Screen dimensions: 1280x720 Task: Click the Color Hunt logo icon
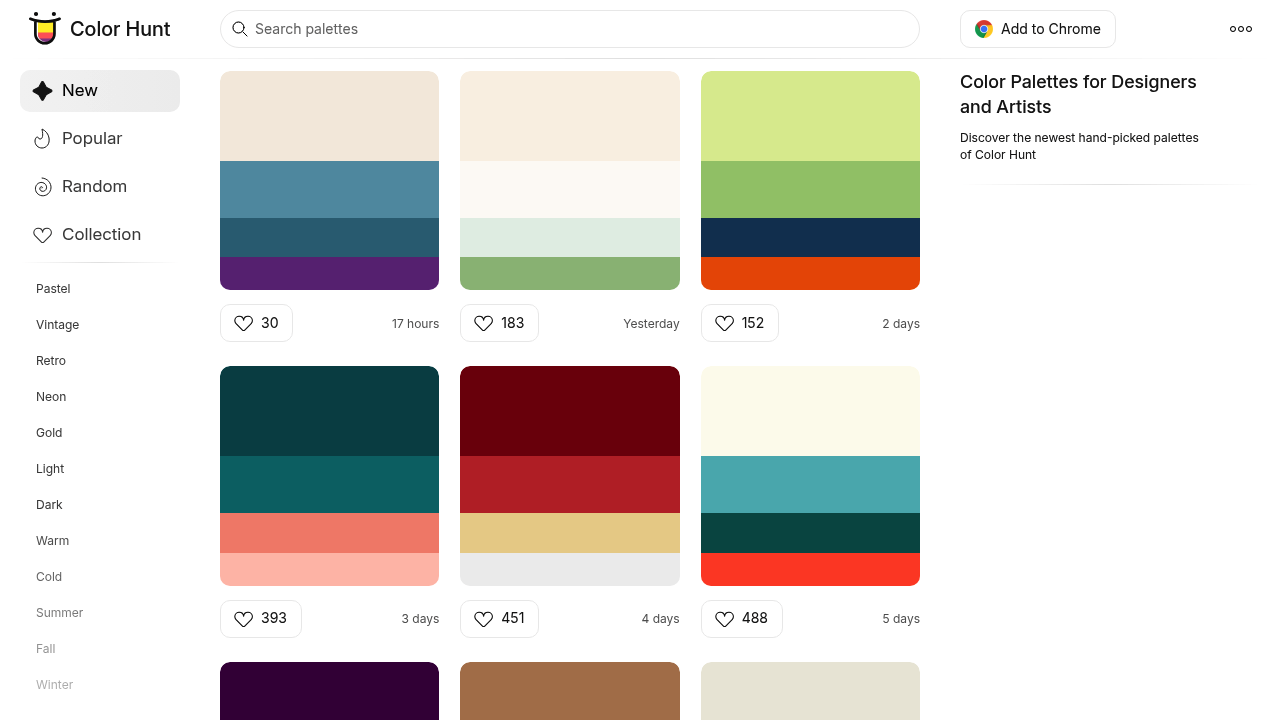(45, 29)
